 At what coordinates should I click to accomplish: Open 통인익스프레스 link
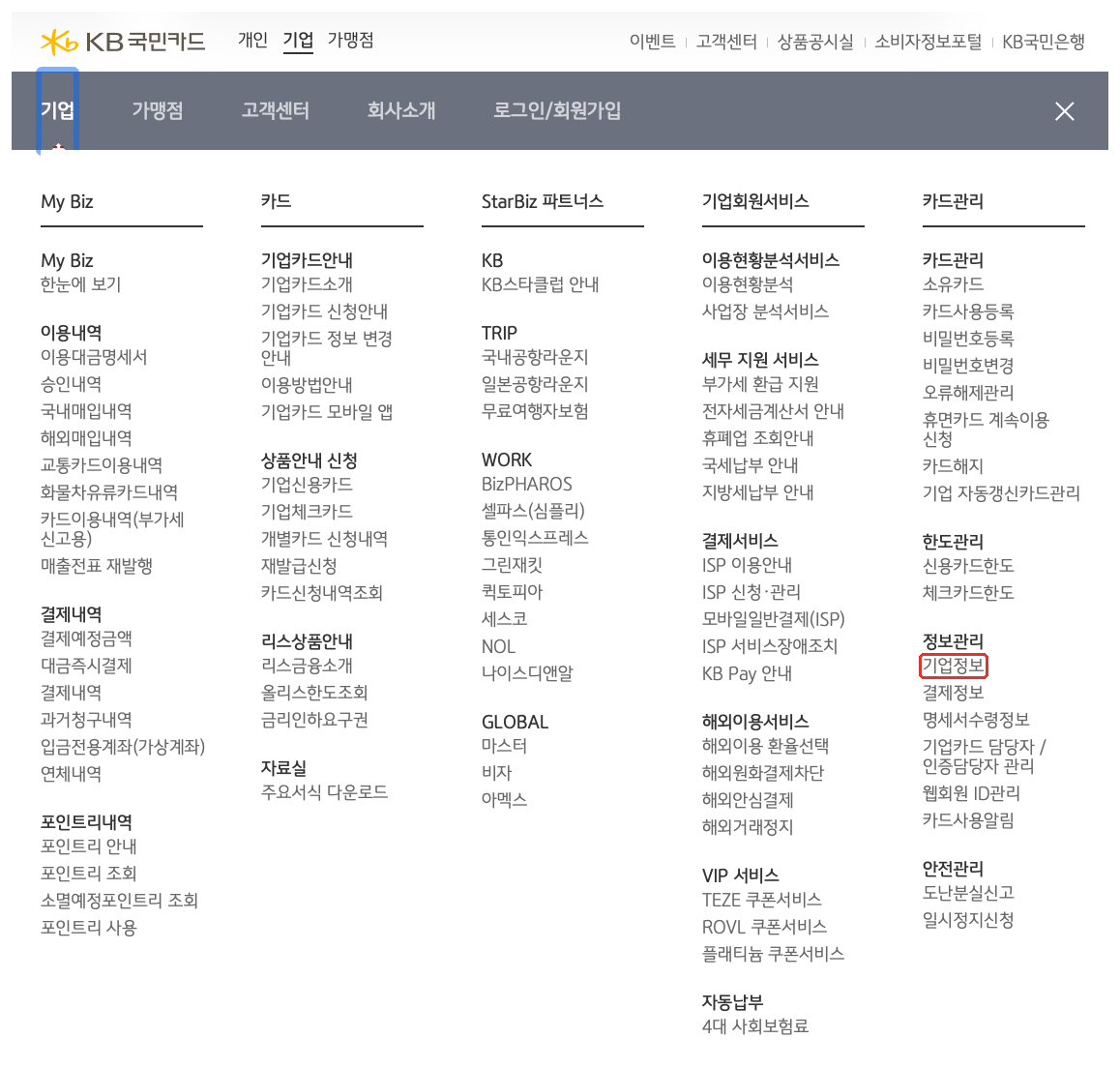tap(535, 538)
